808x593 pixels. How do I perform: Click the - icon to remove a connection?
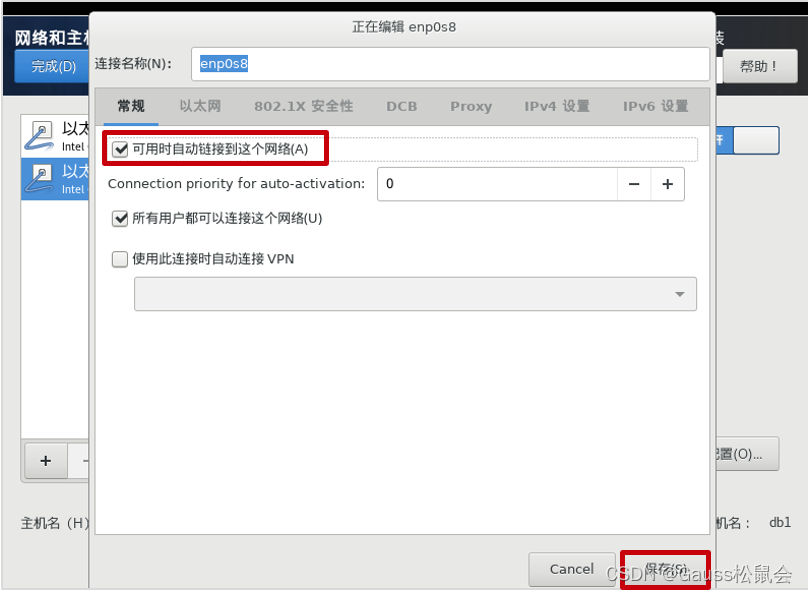pyautogui.click(x=85, y=461)
